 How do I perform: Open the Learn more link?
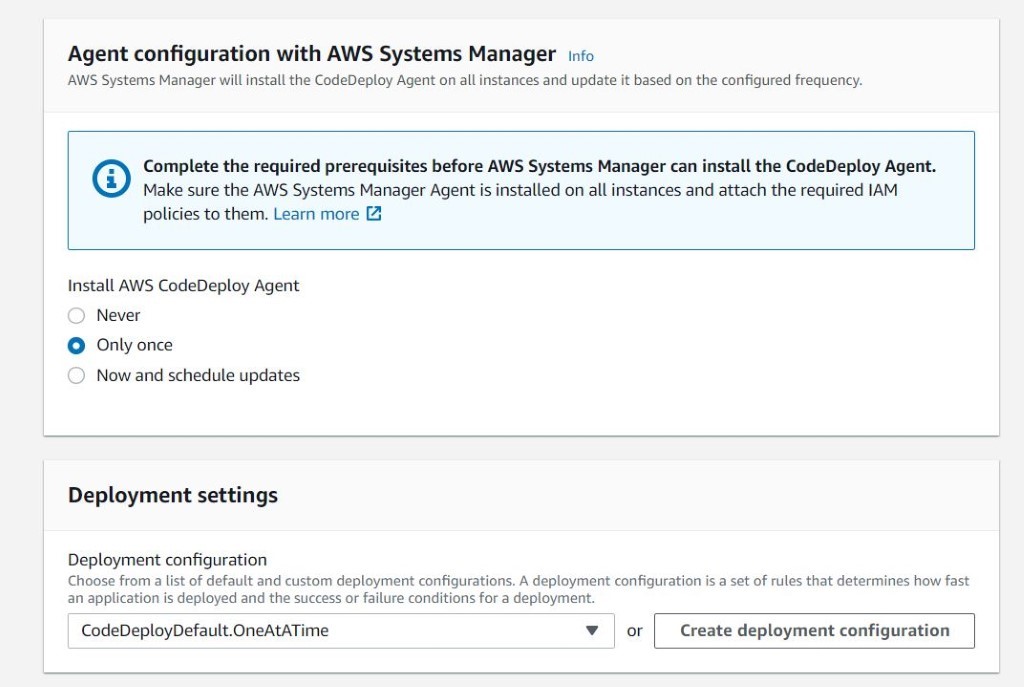316,214
